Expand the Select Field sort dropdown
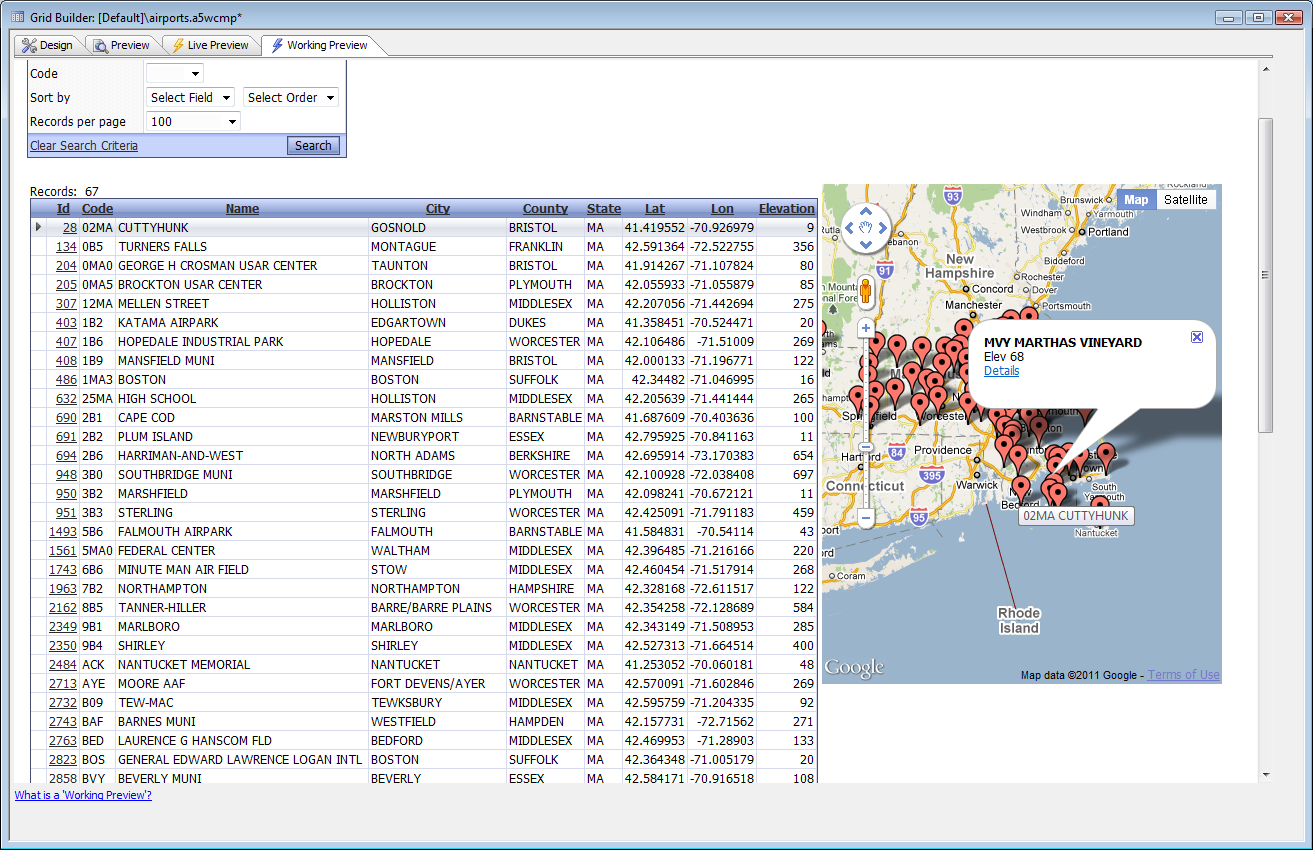This screenshot has width=1313, height=850. click(x=190, y=97)
